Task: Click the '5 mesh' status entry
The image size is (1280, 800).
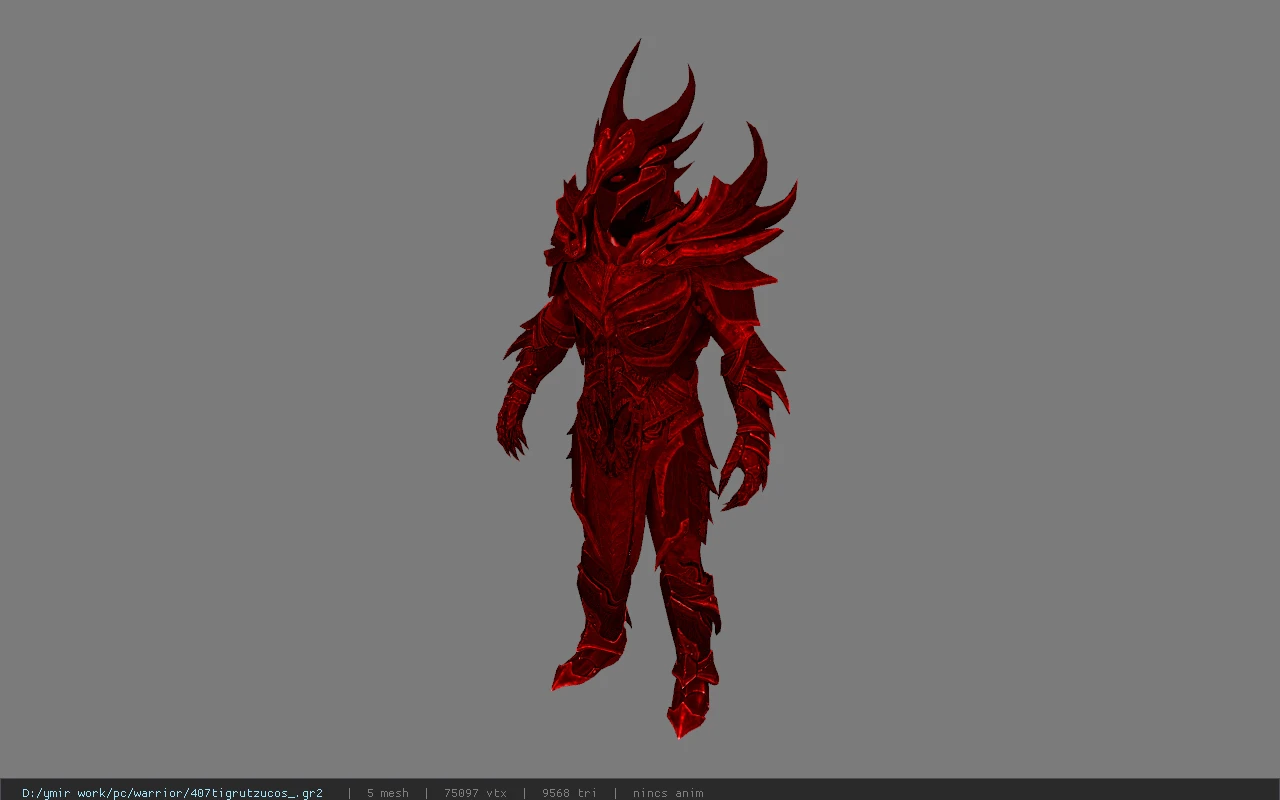Action: click(x=387, y=793)
